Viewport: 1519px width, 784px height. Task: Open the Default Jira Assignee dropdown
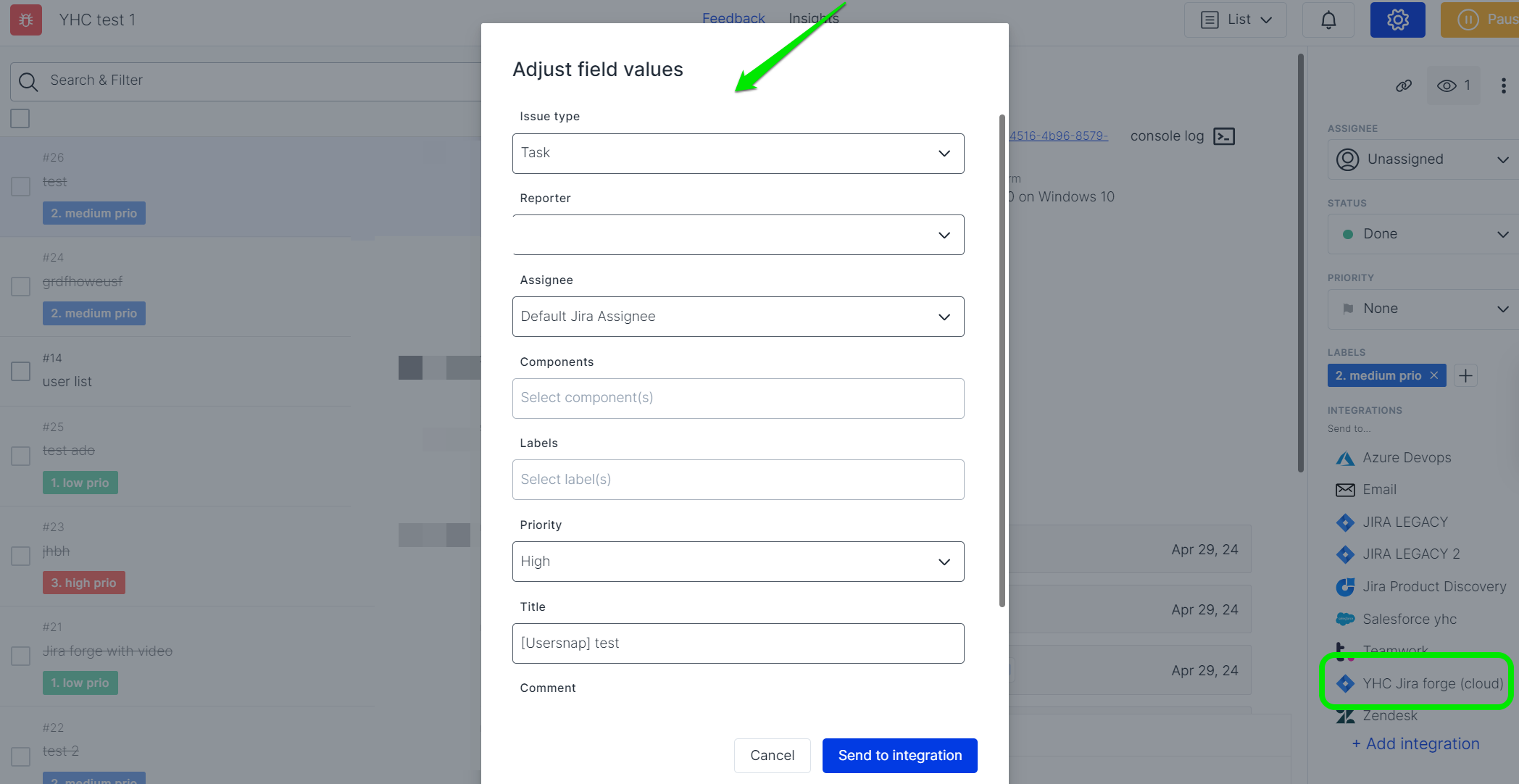[738, 317]
